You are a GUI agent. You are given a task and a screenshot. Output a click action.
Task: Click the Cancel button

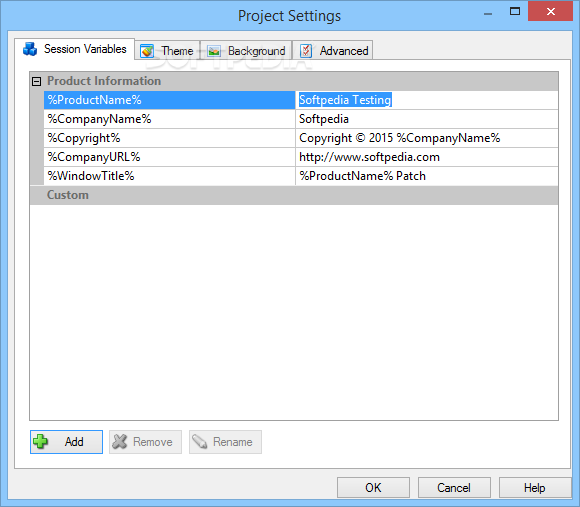454,487
